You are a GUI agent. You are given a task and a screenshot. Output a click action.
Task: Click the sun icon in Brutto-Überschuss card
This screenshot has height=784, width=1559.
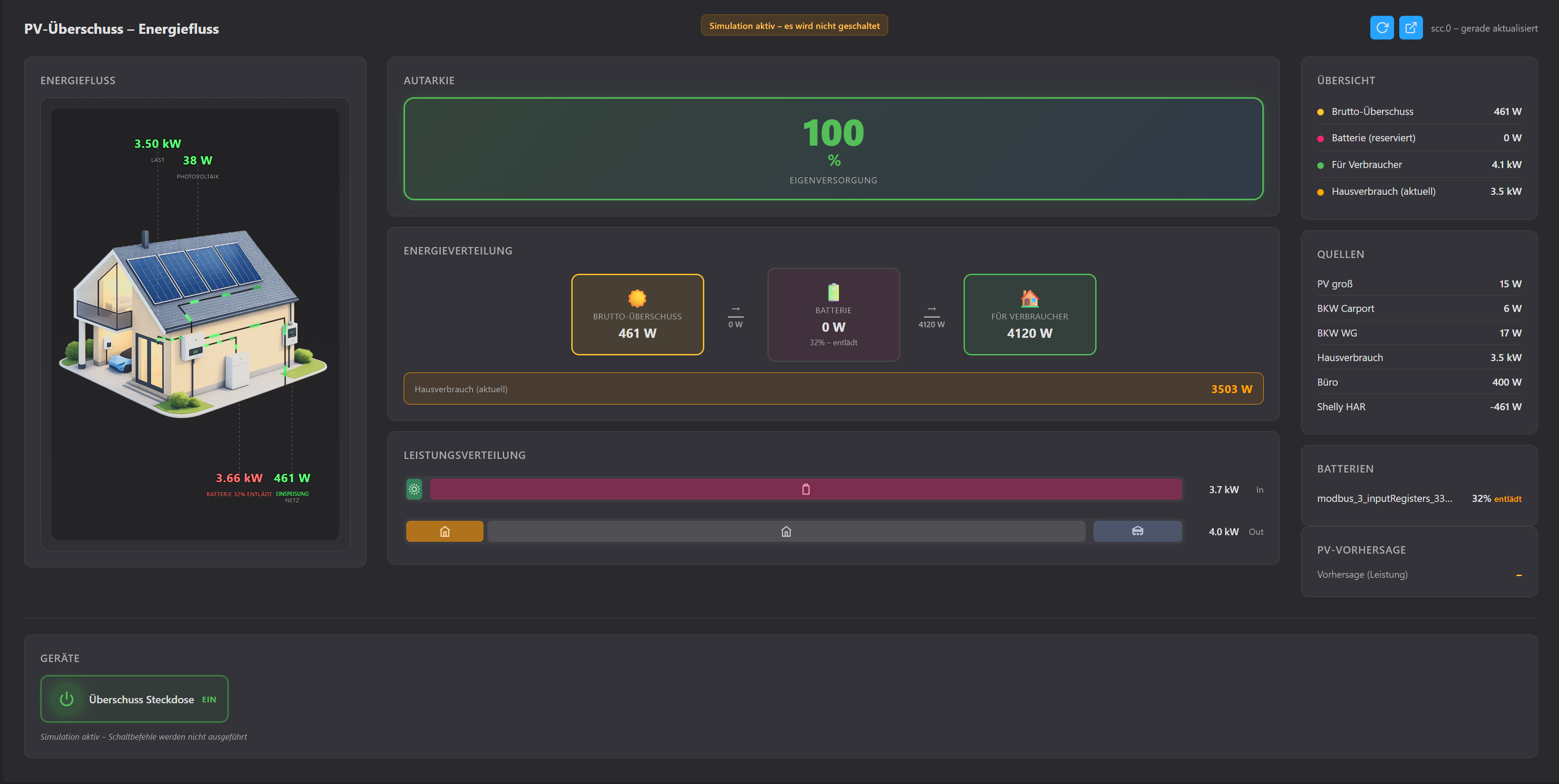pyautogui.click(x=637, y=298)
